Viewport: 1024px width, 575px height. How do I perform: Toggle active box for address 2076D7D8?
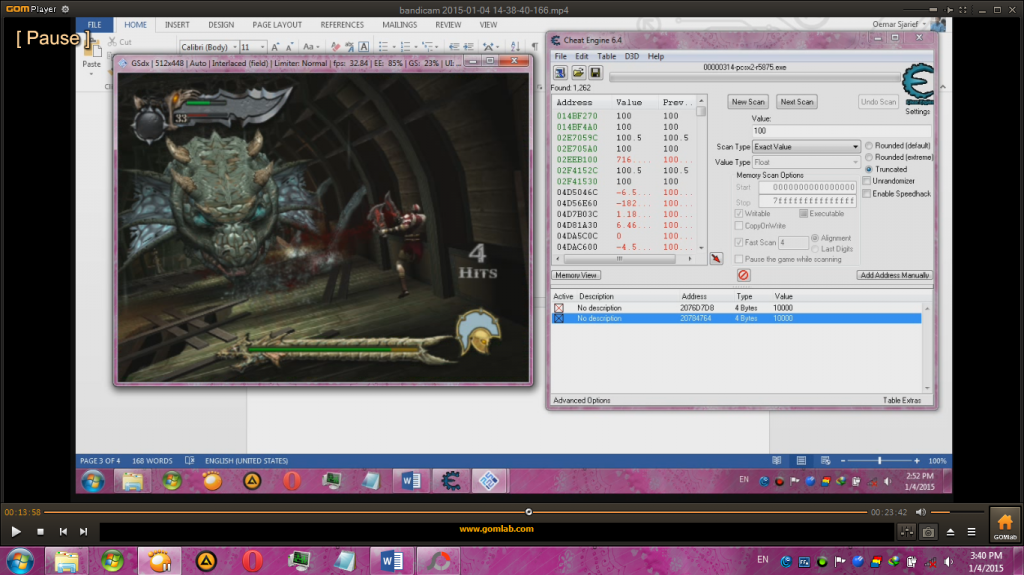point(559,308)
